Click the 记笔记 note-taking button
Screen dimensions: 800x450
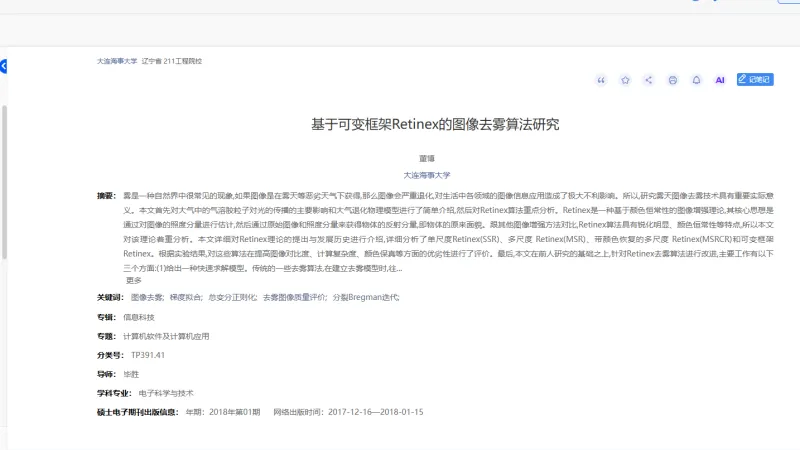[x=755, y=79]
